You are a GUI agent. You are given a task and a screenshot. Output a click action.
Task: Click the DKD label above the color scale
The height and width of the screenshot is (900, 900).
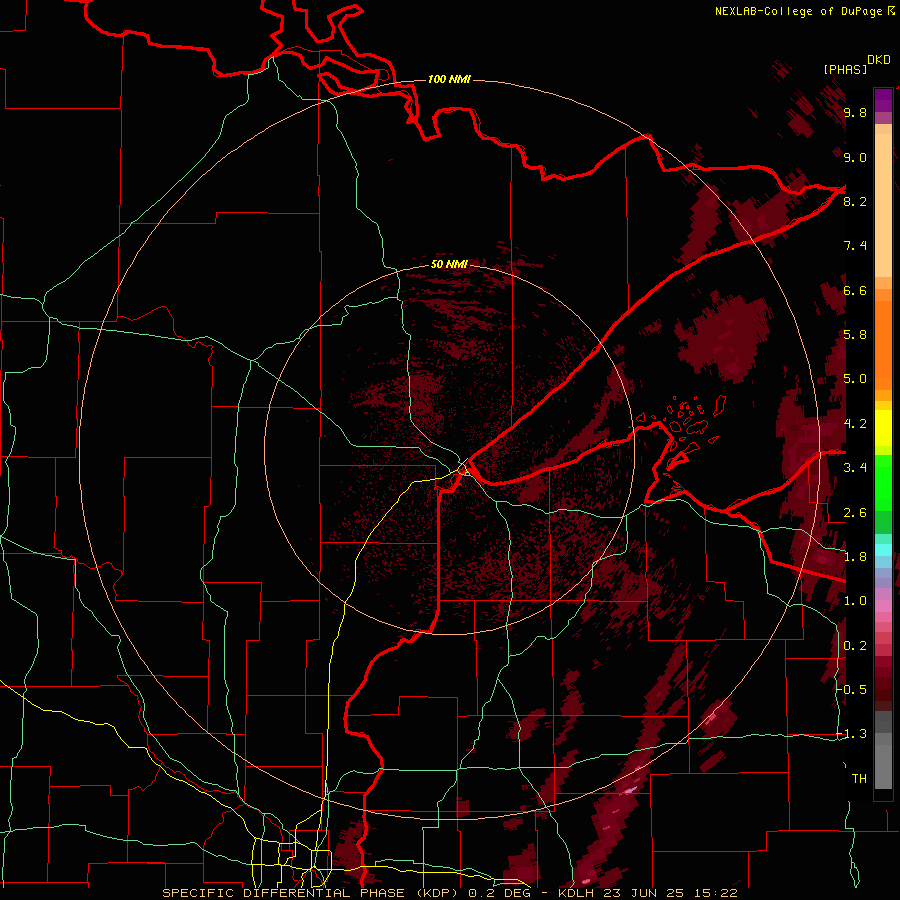879,60
